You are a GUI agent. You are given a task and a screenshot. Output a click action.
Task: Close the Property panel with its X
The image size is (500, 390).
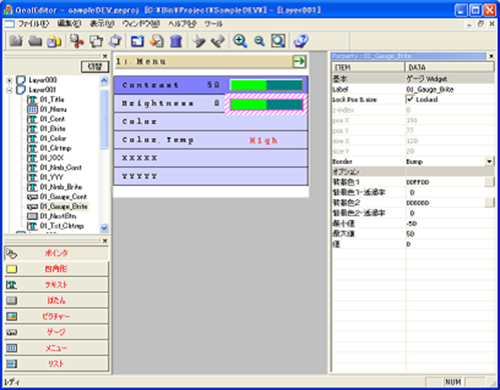click(491, 56)
